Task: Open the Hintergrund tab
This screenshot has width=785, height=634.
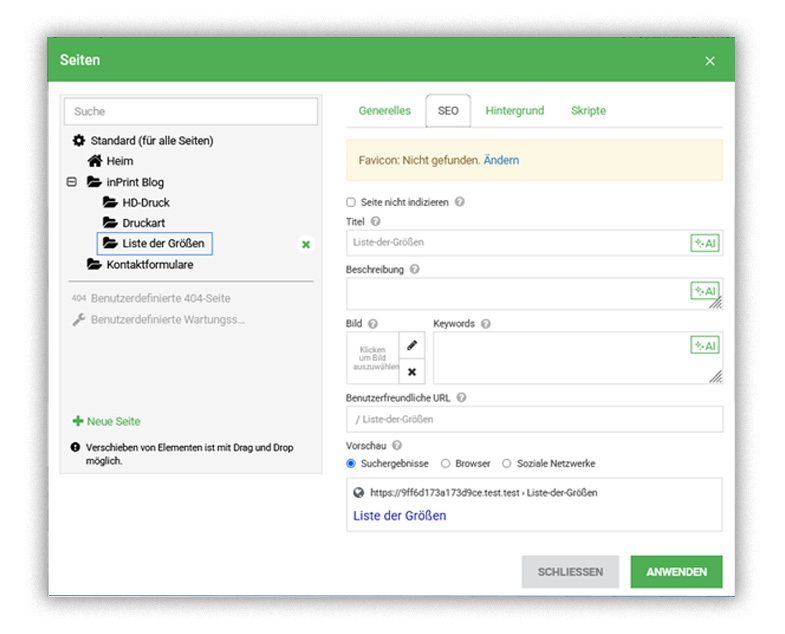Action: 514,111
